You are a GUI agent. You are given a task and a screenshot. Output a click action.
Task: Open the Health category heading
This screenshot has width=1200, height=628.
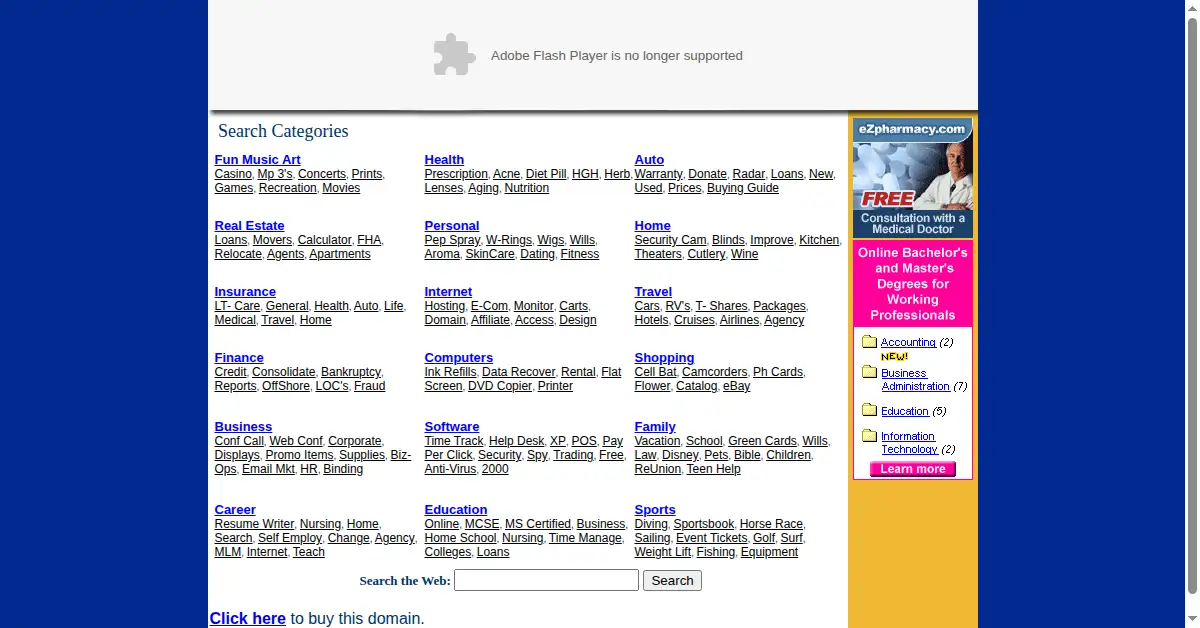444,160
